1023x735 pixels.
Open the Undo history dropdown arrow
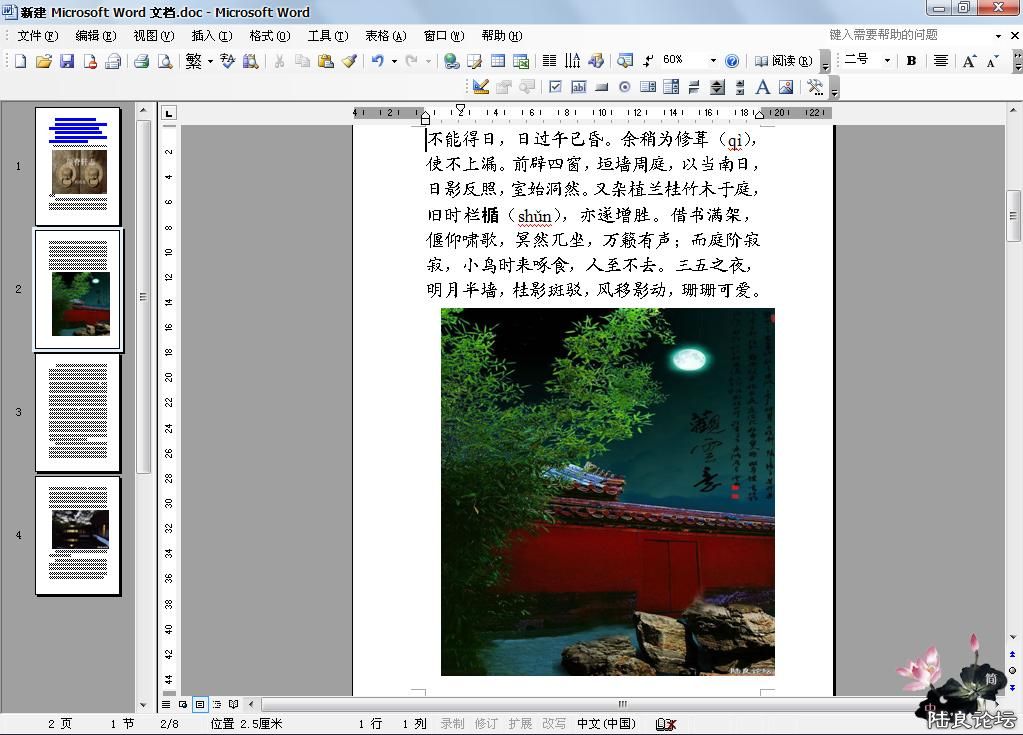click(394, 61)
